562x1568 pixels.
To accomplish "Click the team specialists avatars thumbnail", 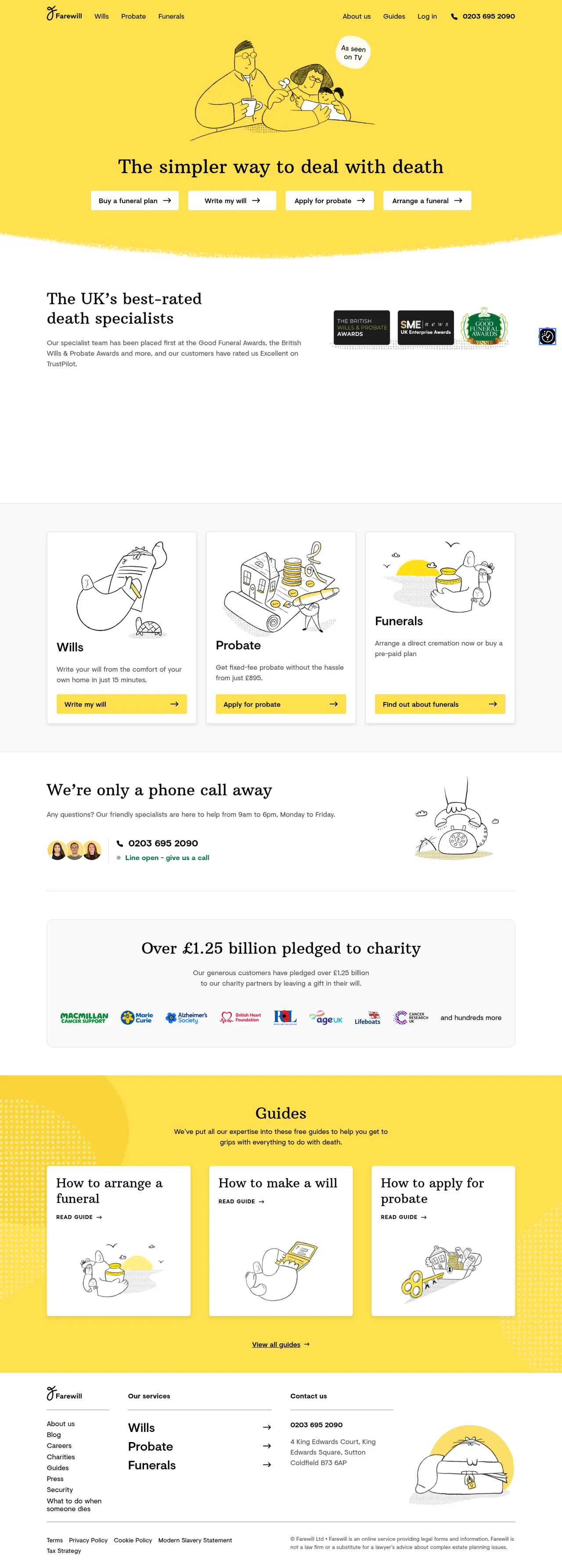I will pos(74,850).
